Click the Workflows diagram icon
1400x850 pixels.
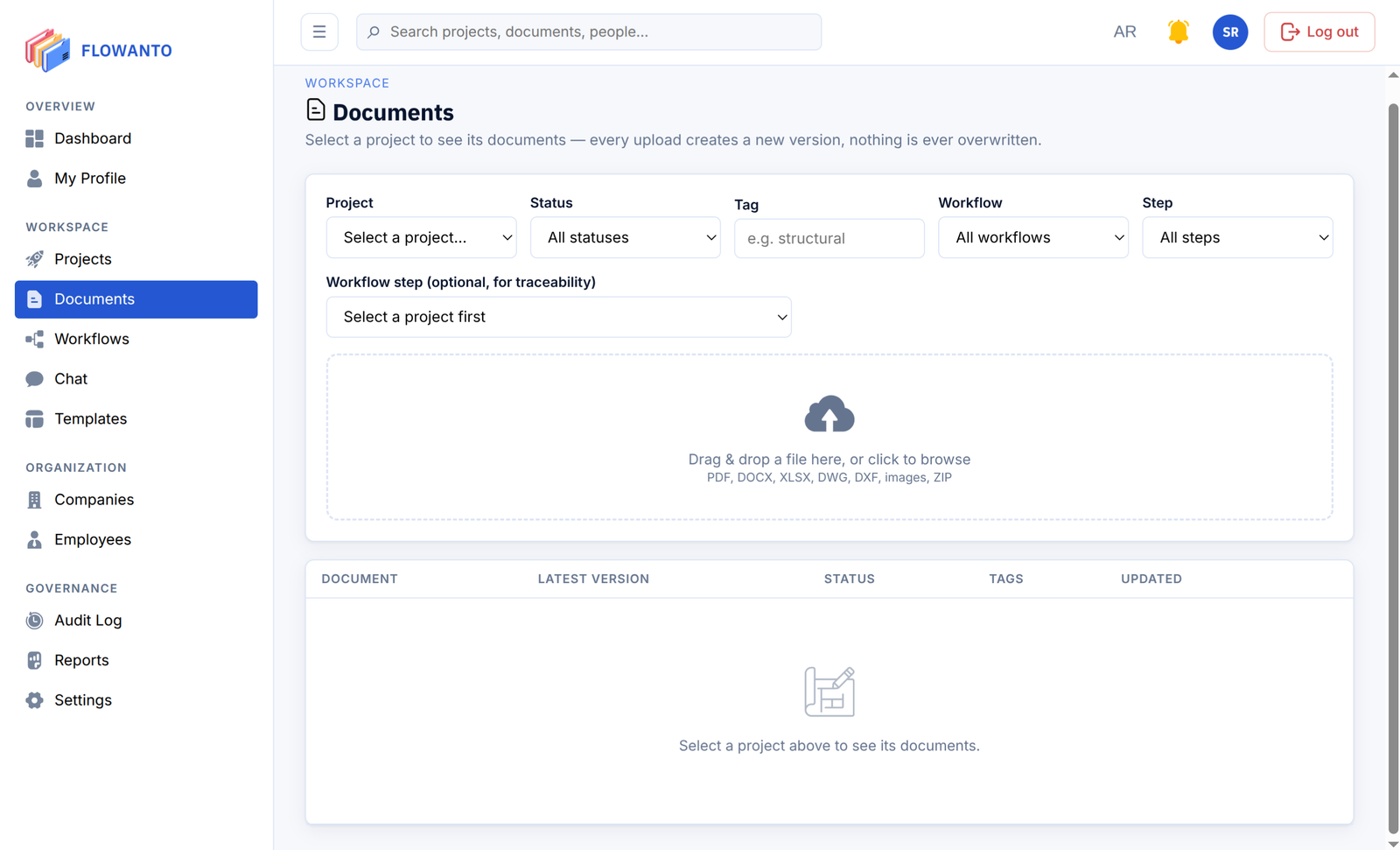pyautogui.click(x=34, y=339)
